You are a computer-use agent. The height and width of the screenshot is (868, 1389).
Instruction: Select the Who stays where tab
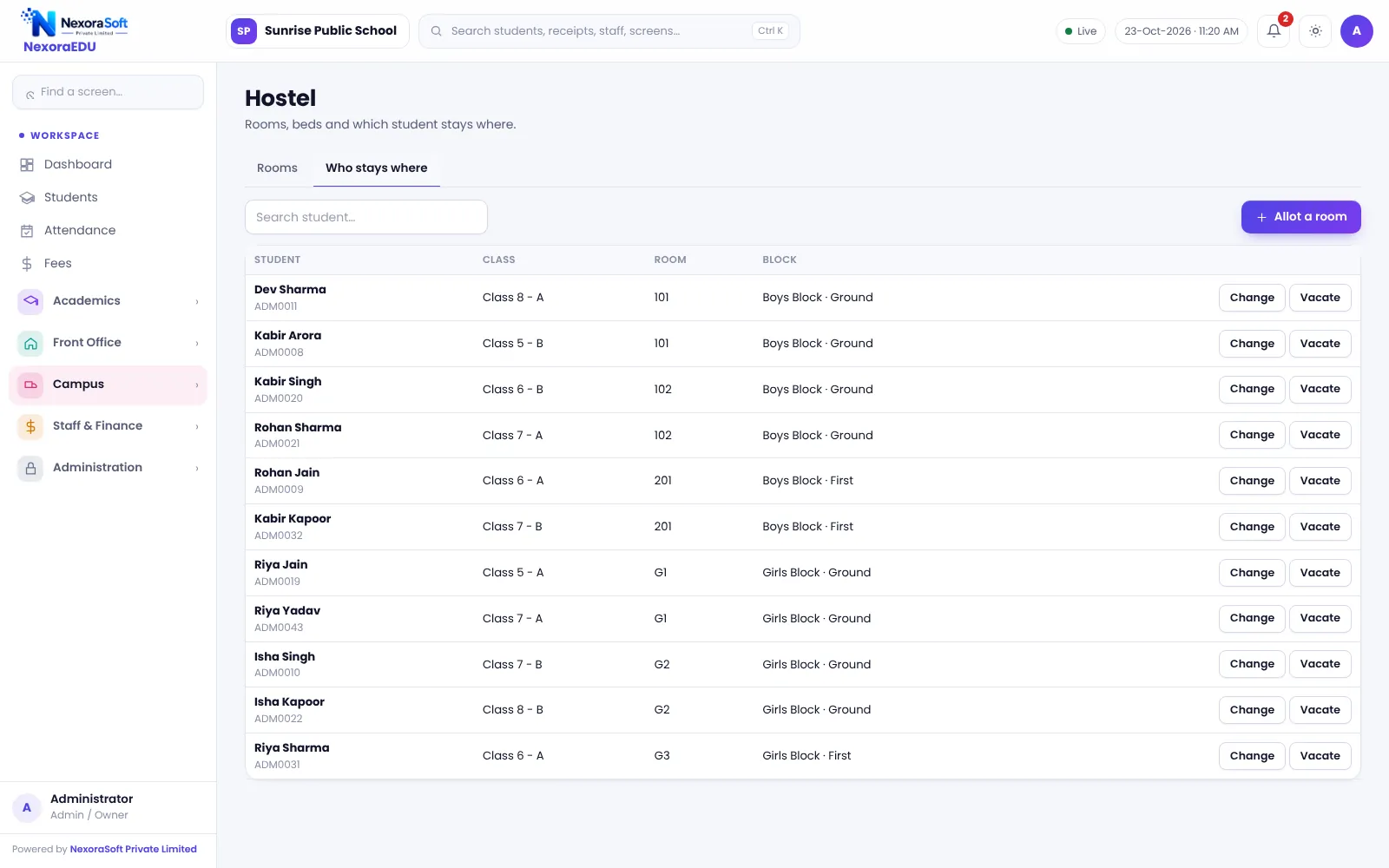pos(377,168)
